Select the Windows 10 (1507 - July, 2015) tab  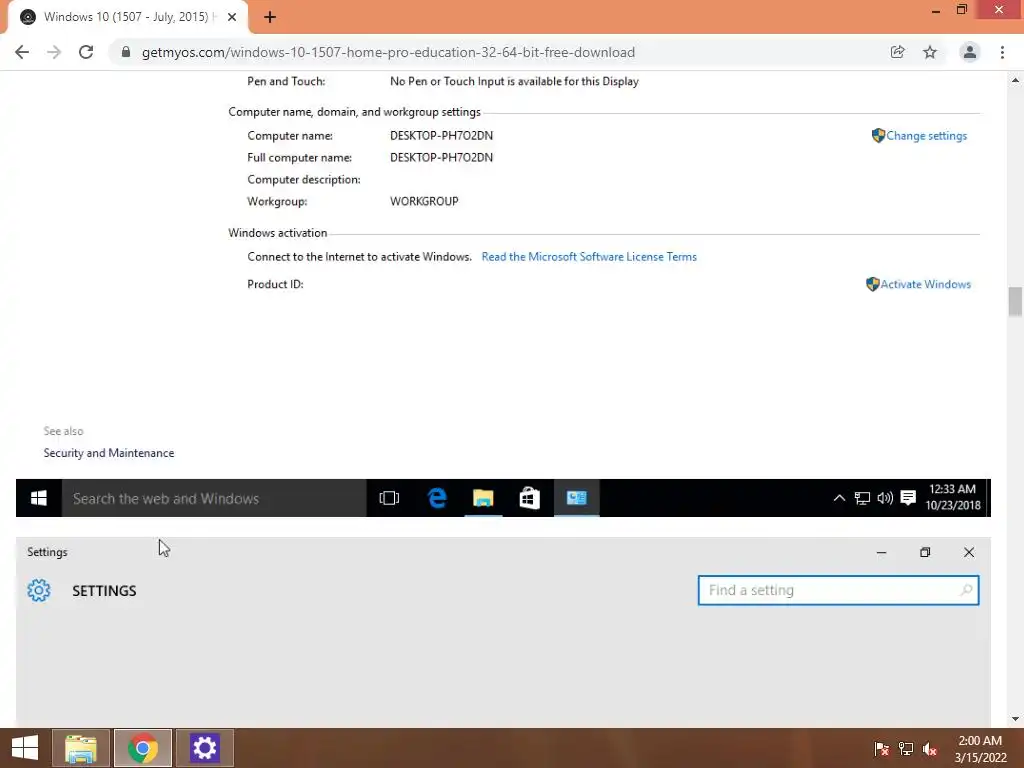[x=127, y=17]
